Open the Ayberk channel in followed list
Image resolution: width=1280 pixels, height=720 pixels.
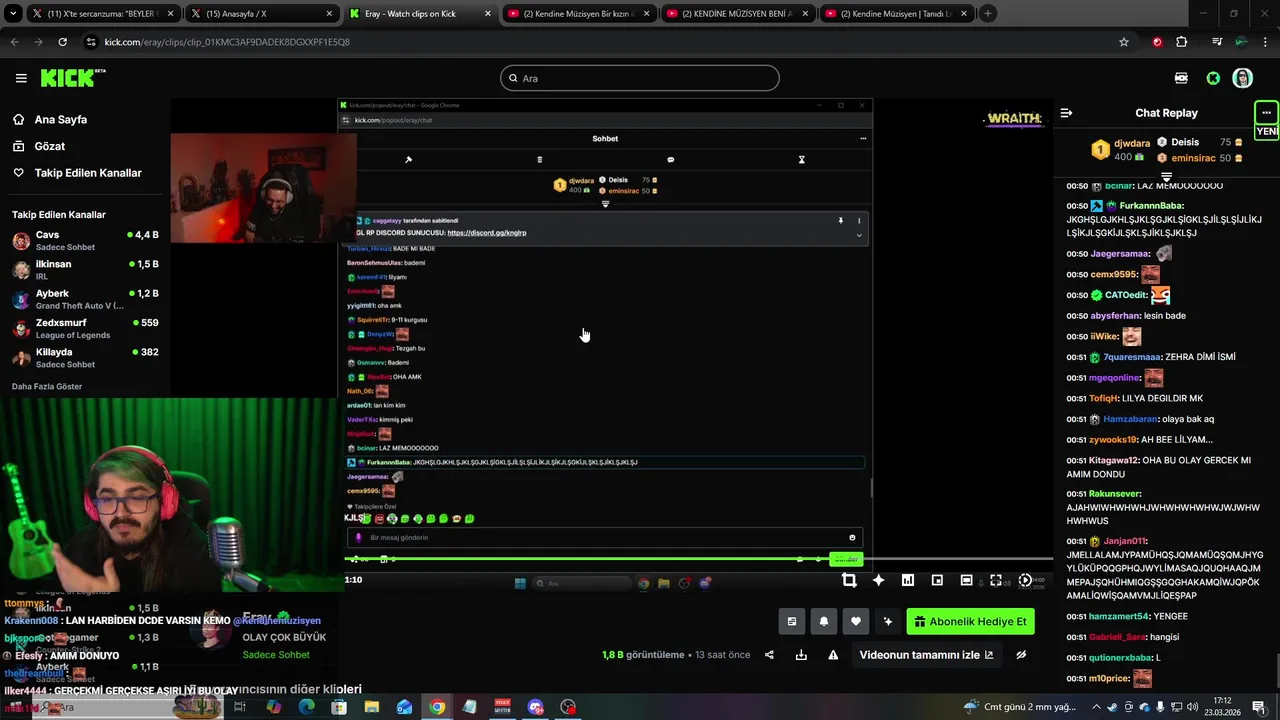click(x=85, y=299)
